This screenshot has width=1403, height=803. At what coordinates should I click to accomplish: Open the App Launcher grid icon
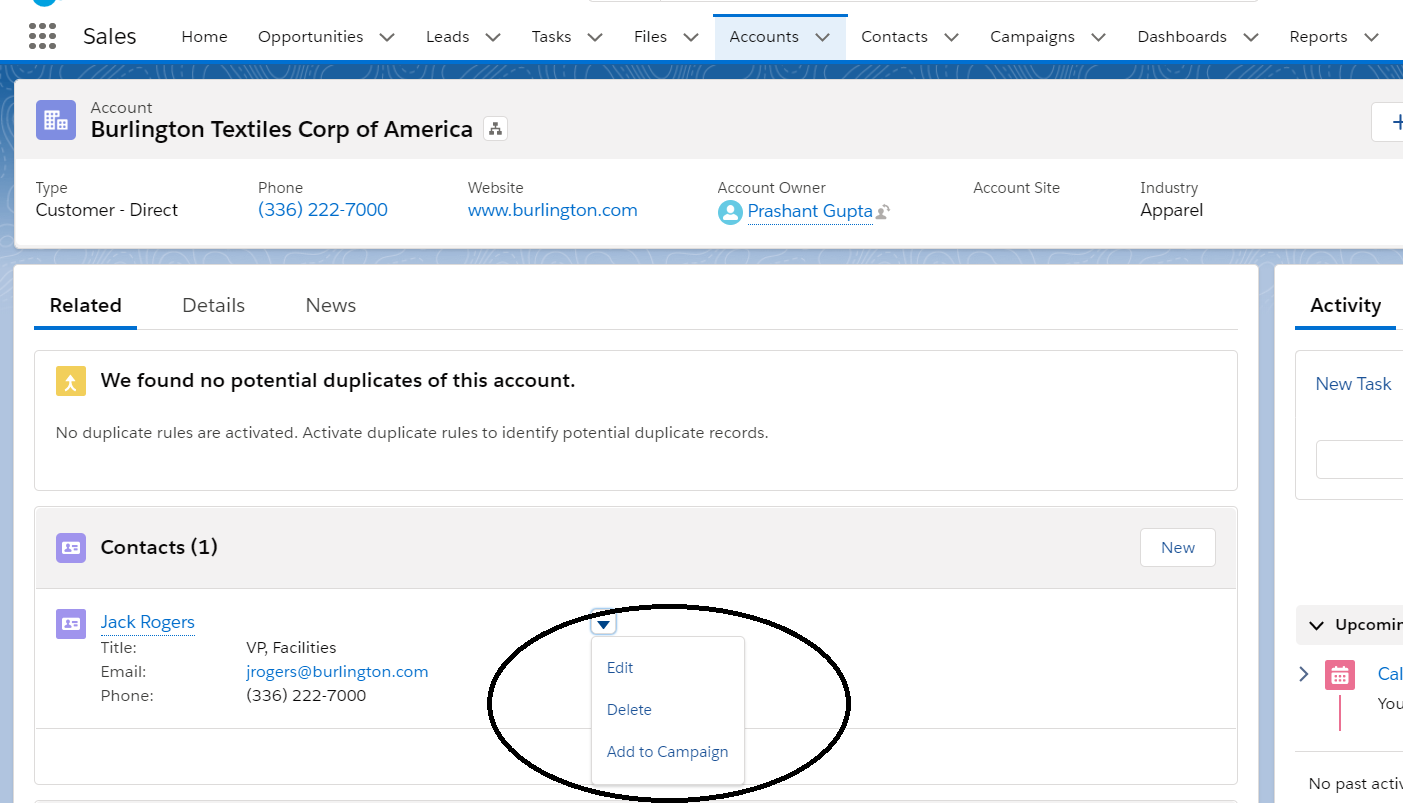coord(42,37)
